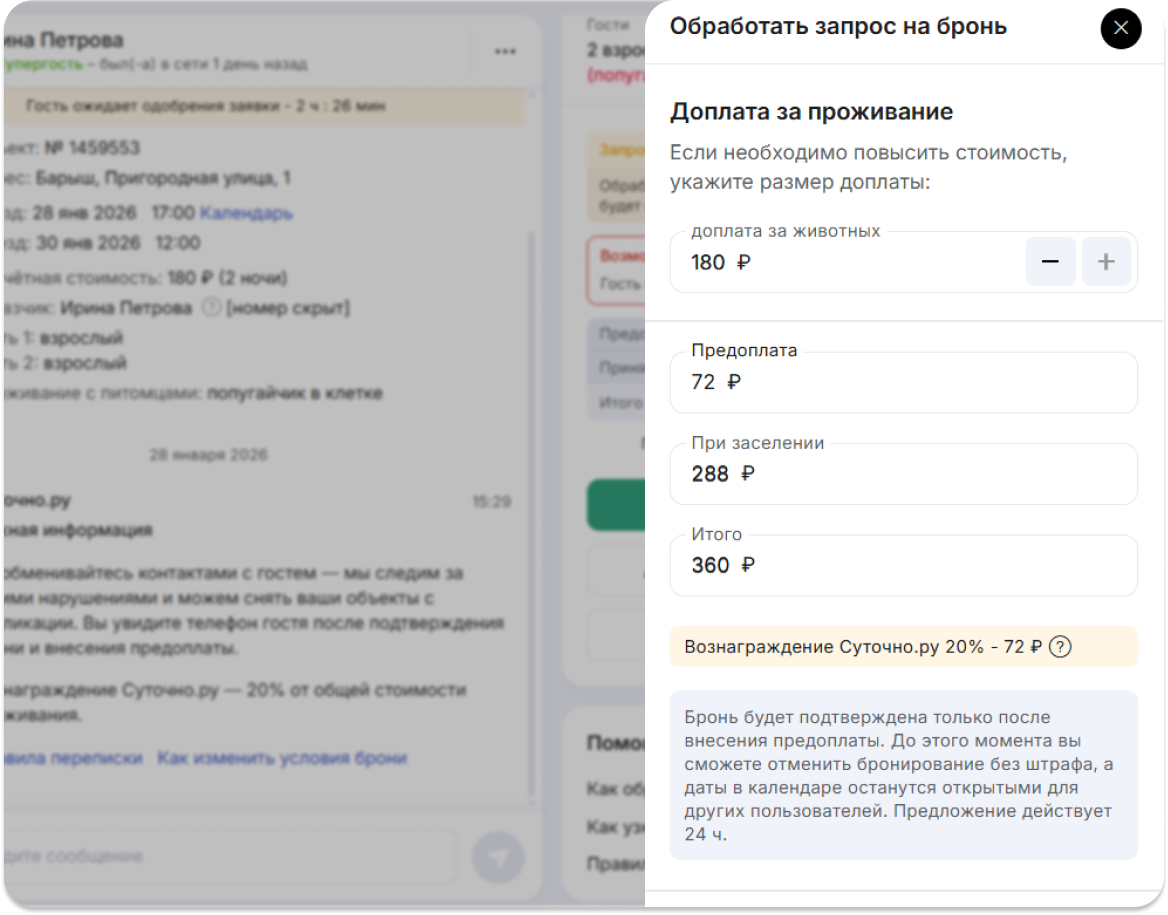Open 'Как изменить условия брони' link
Viewport: 1168px width, 915px height.
[x=282, y=758]
